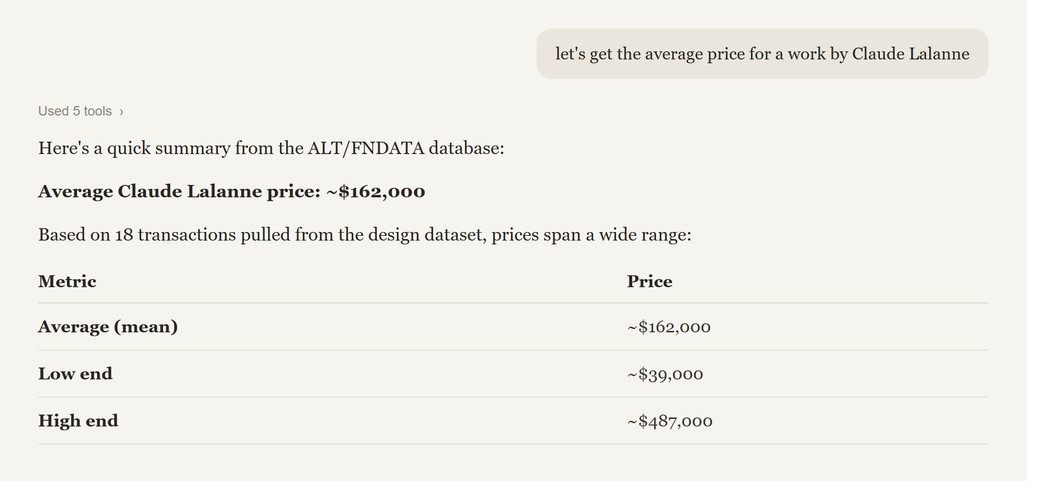This screenshot has height=494, width=1040.
Task: Click the ~$487,000 price cell
Action: point(670,421)
